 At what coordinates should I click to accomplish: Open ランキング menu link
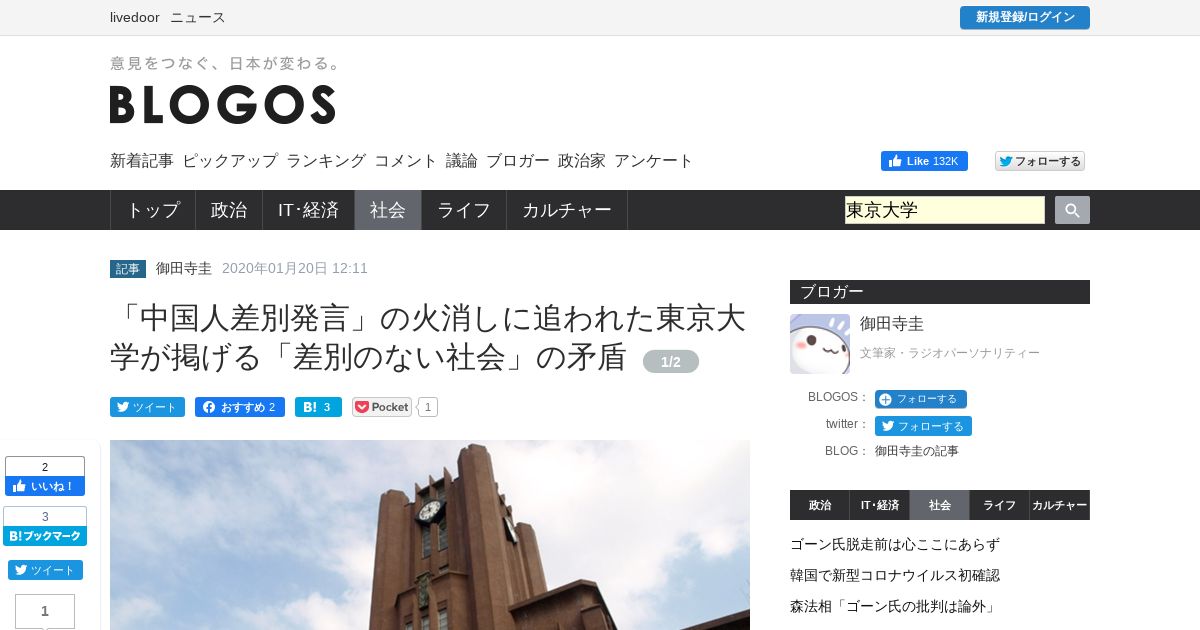click(x=326, y=160)
